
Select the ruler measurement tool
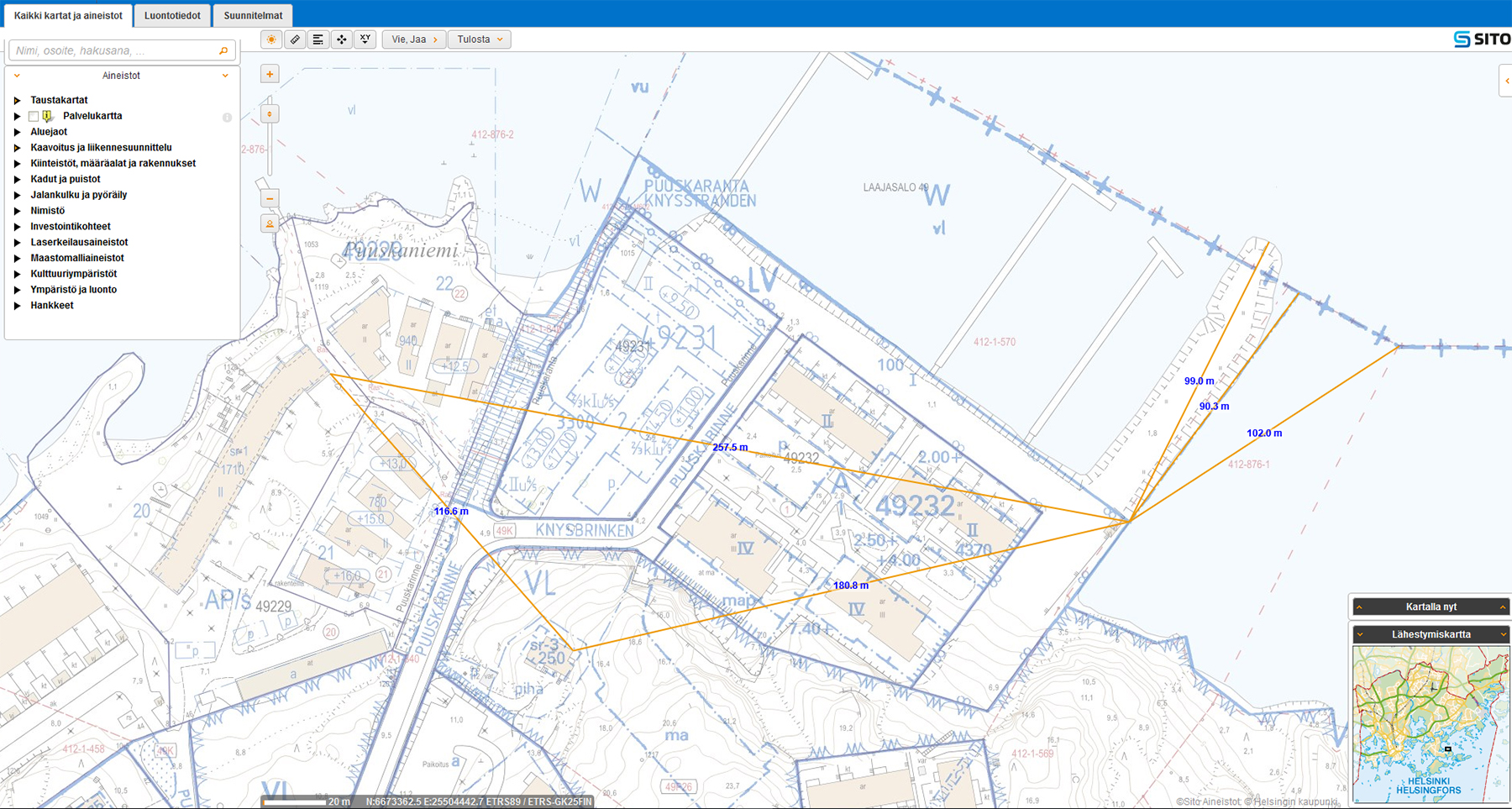(x=295, y=39)
